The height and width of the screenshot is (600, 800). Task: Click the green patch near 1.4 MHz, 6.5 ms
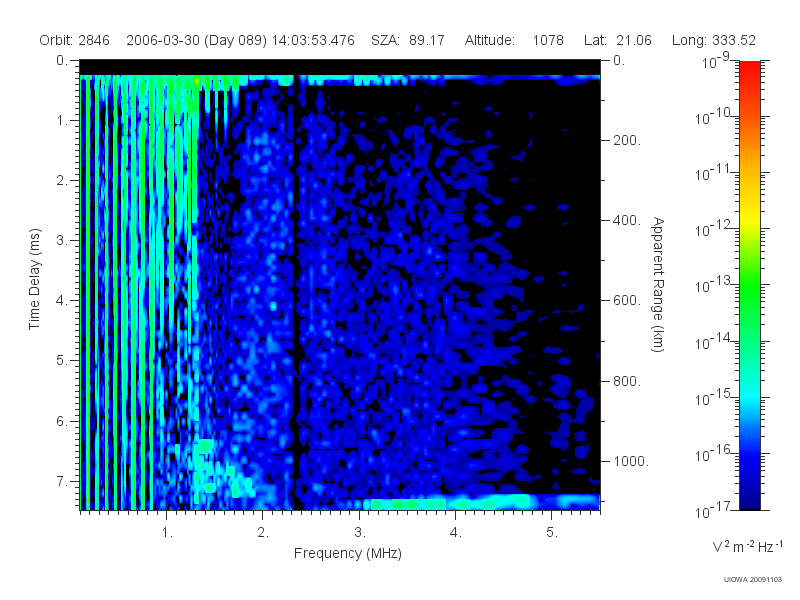point(204,448)
